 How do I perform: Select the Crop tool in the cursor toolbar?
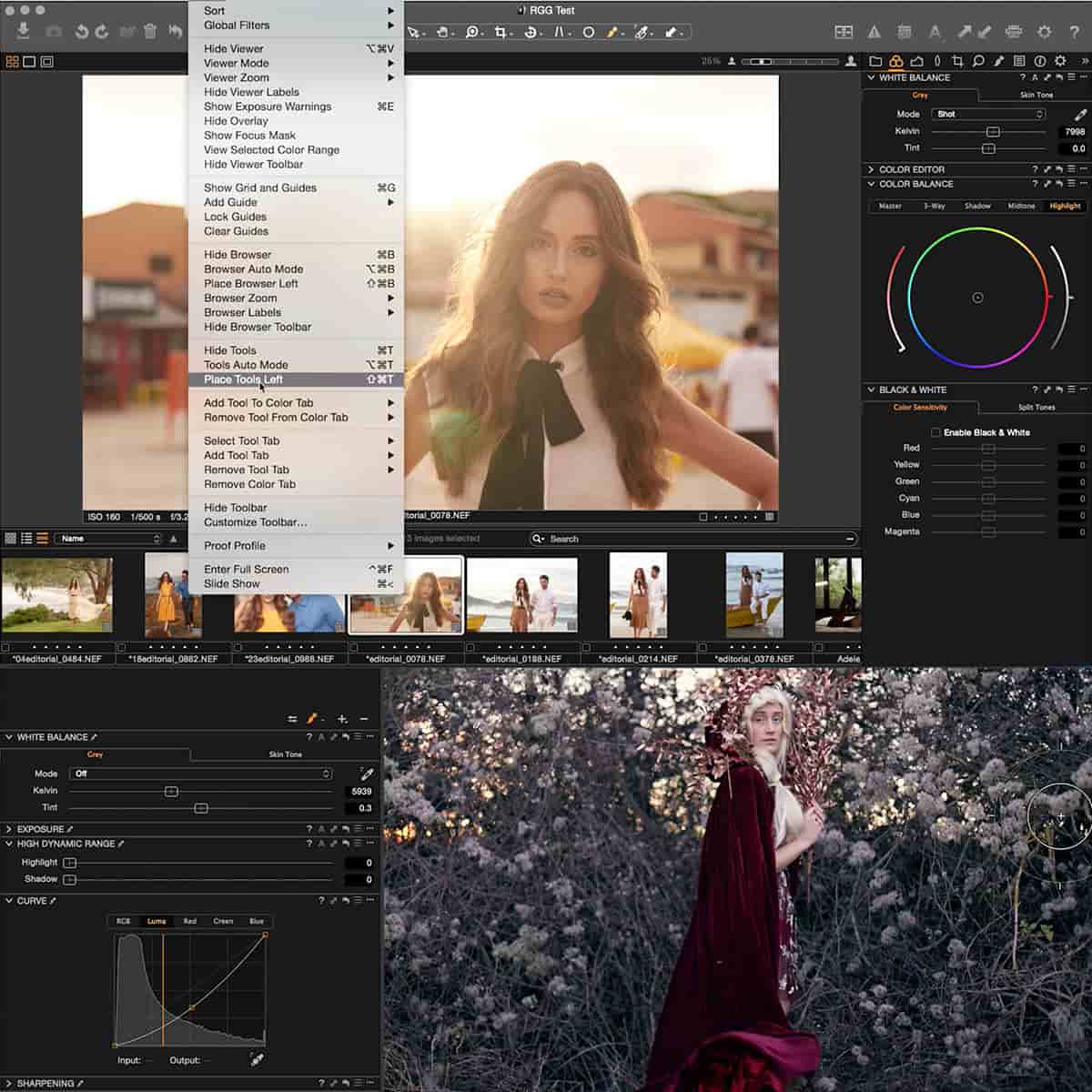click(x=500, y=32)
